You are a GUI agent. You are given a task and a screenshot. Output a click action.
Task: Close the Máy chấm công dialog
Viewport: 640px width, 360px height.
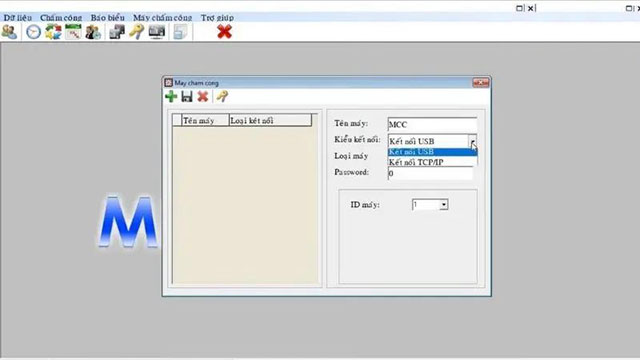tap(480, 82)
